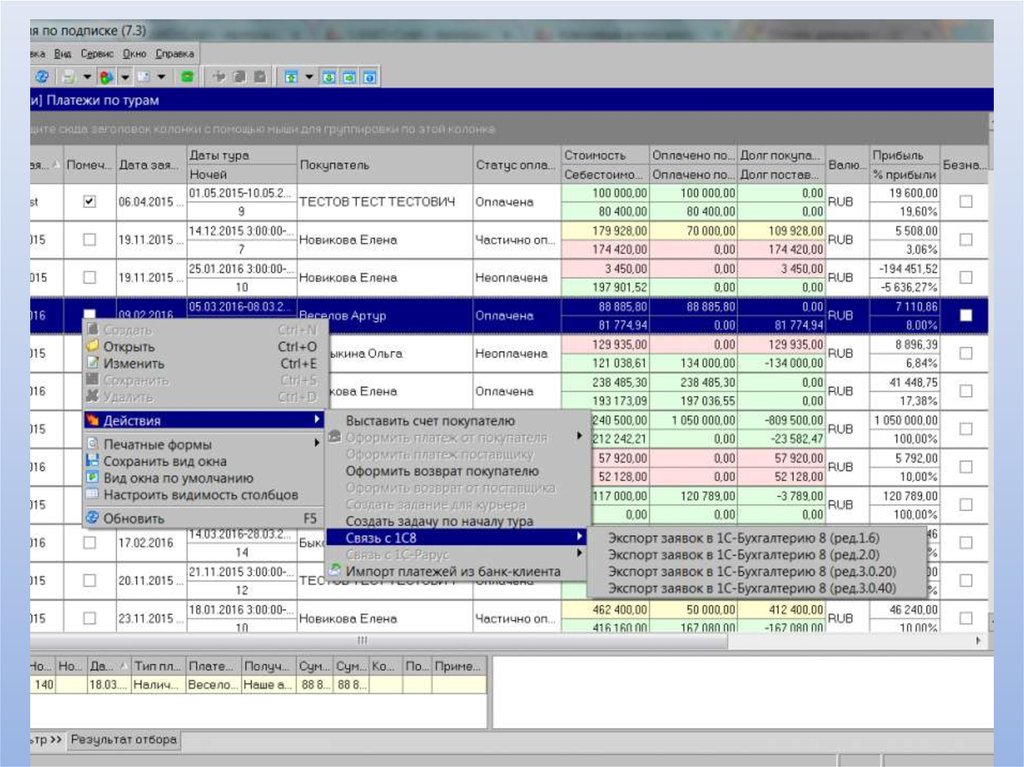Toggle Безна. checkbox in the Веселов Артур row
1024x767 pixels.
(x=966, y=316)
